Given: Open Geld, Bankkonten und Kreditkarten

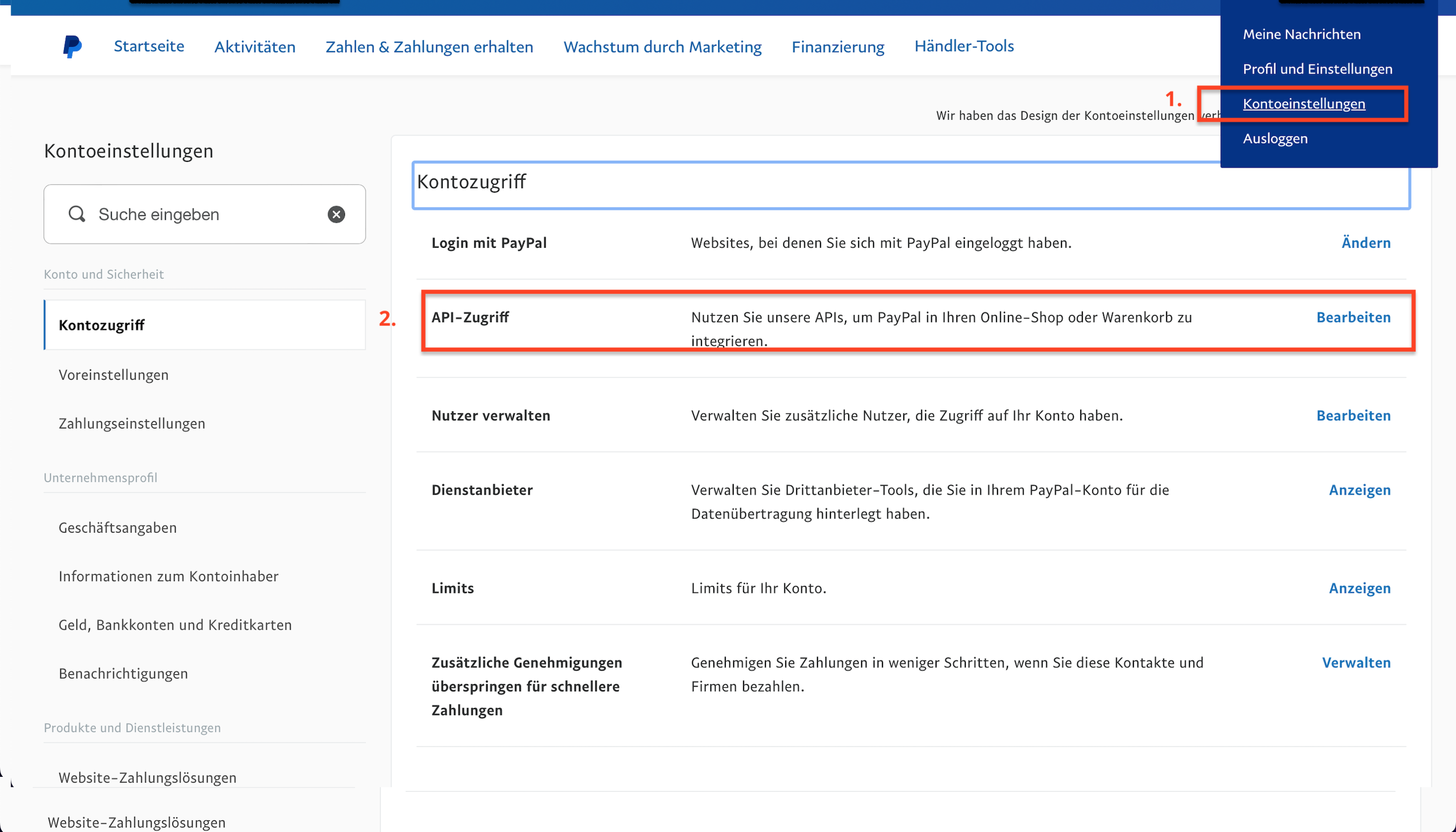Looking at the screenshot, I should coord(175,625).
